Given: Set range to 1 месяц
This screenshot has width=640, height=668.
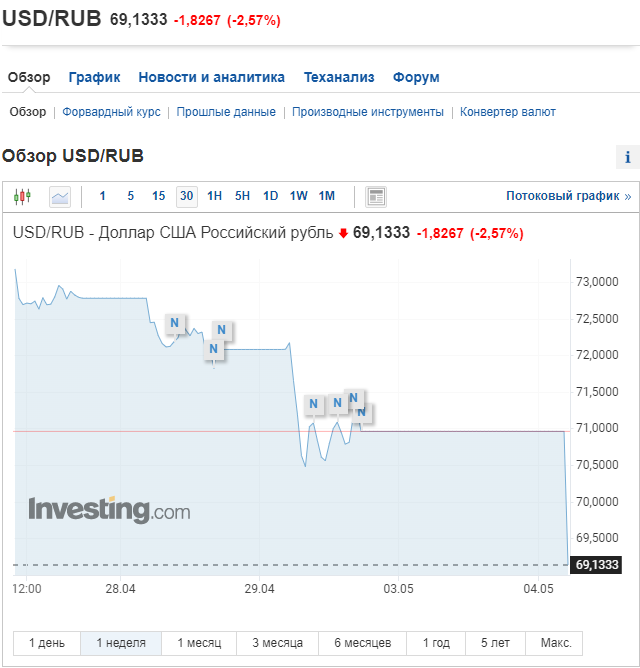Looking at the screenshot, I should 200,642.
